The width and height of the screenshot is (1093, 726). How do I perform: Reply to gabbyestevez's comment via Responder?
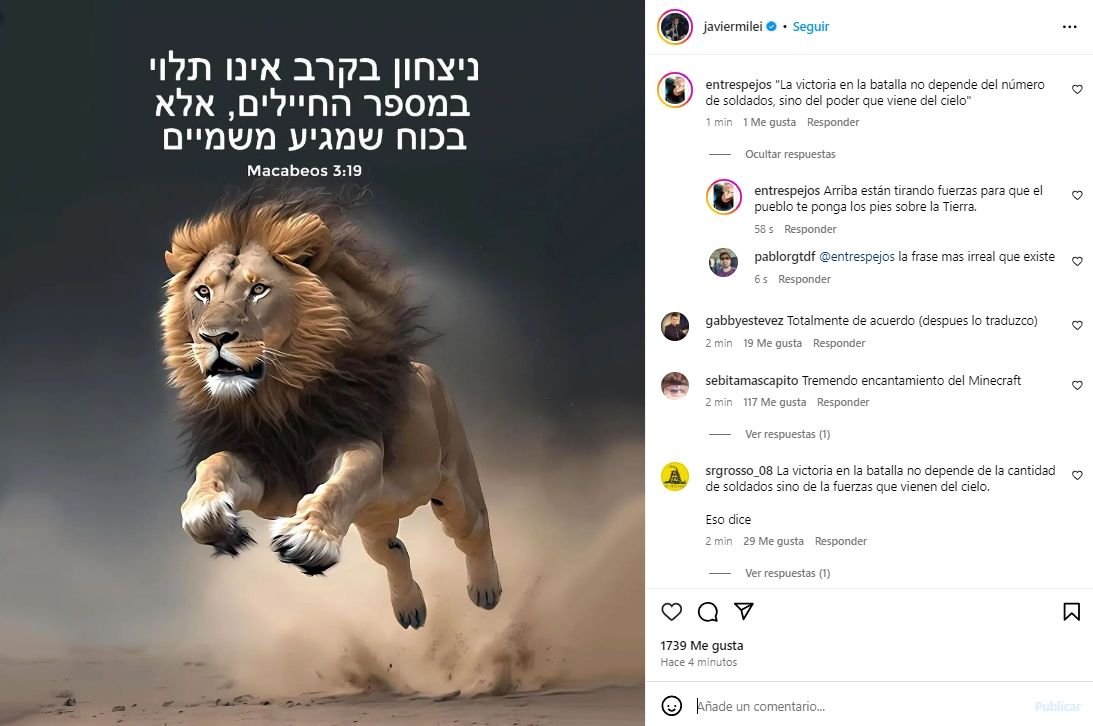(x=839, y=343)
